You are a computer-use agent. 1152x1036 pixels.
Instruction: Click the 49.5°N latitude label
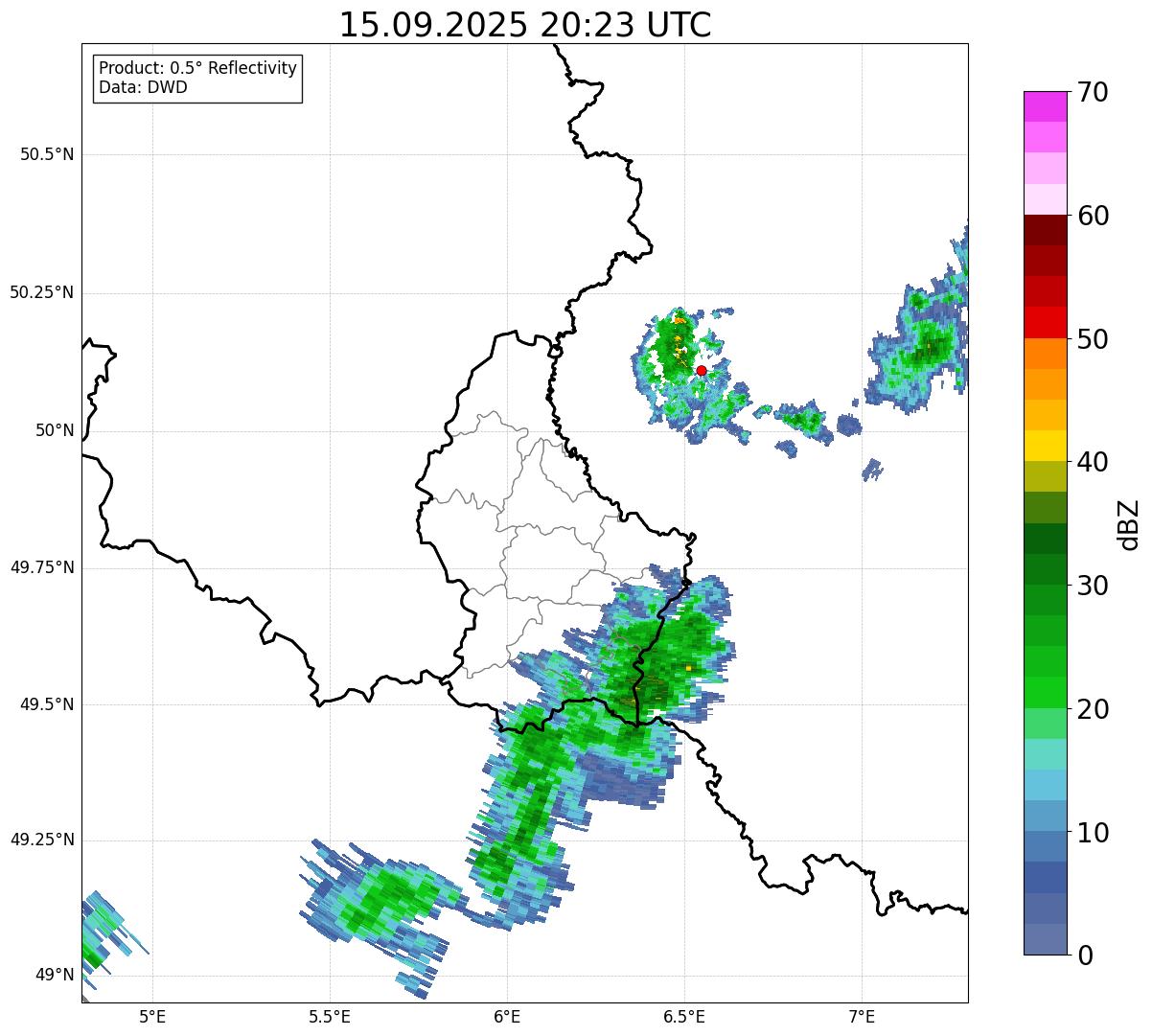[x=47, y=704]
